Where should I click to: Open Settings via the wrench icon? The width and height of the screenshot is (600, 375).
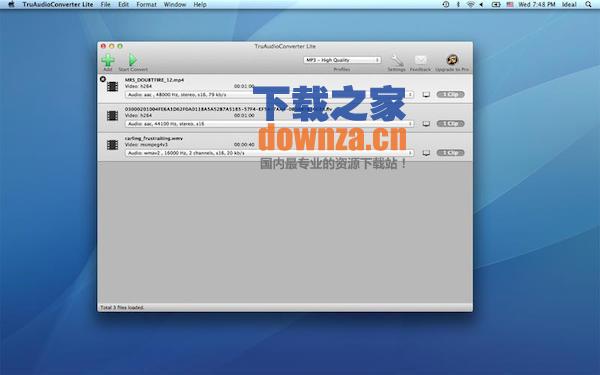(x=397, y=60)
